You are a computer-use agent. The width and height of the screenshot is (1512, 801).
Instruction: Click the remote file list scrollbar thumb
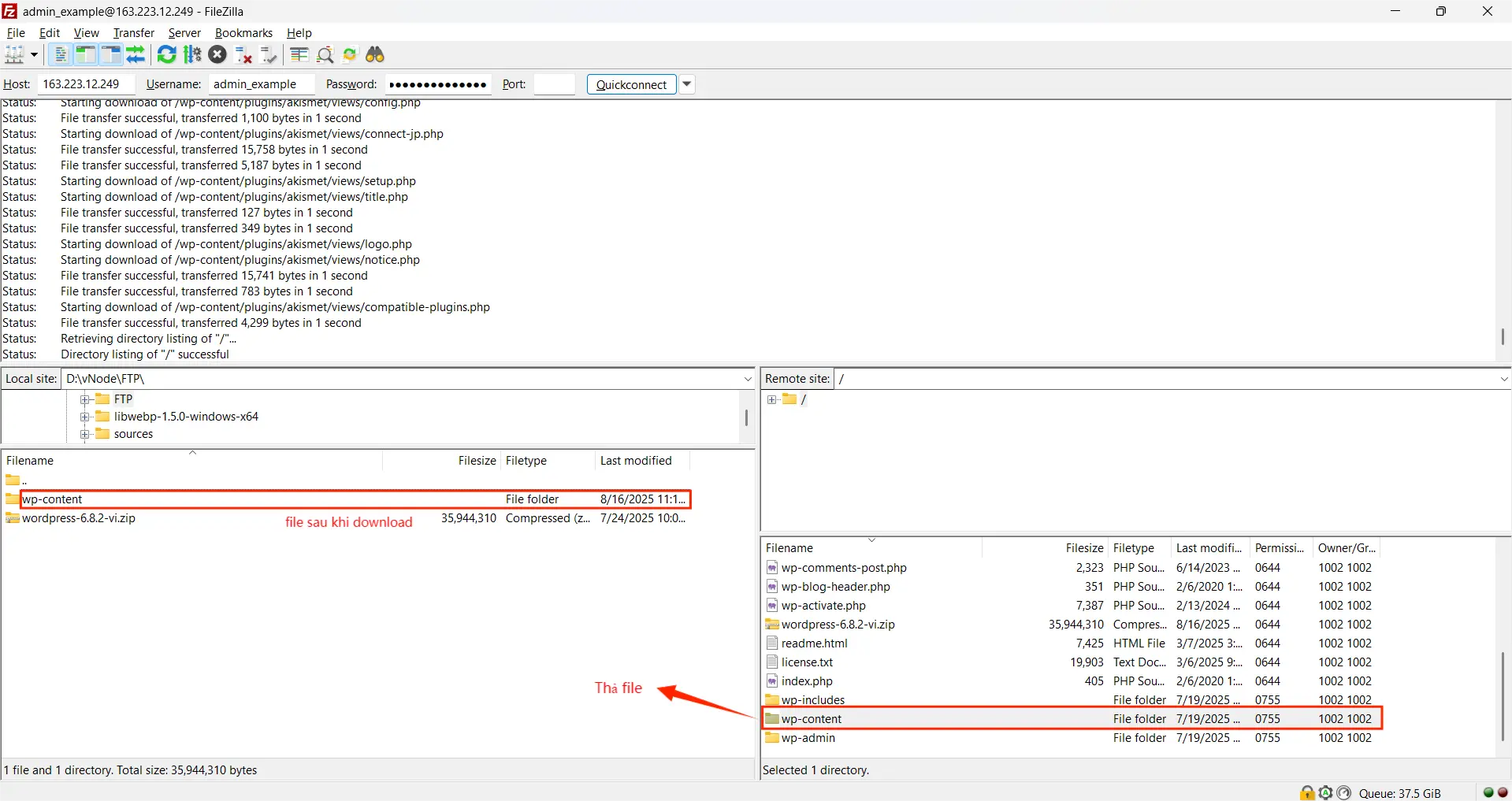point(1503,695)
